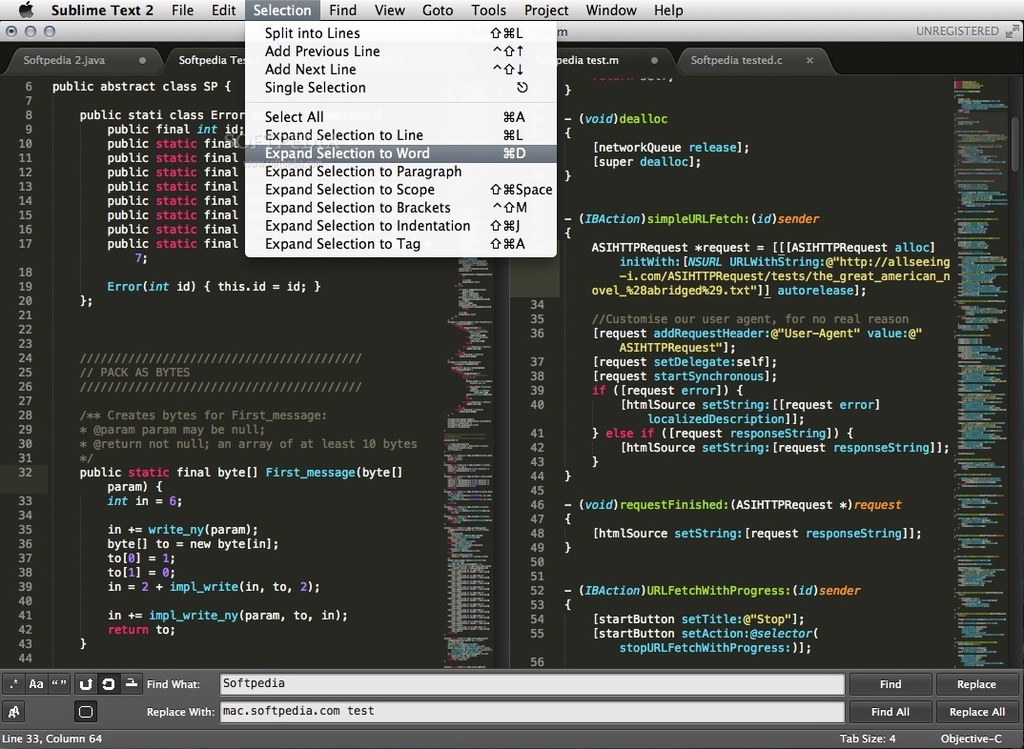Choose Expand Selection to Tag

pos(400,244)
